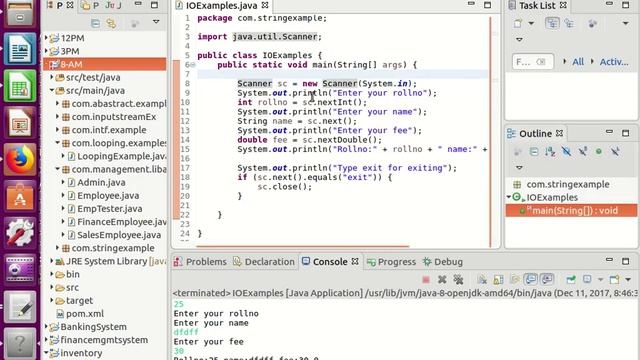Screen dimensions: 640x360
Task: Toggle Categorized presentation in Task List
Action: 552,24
